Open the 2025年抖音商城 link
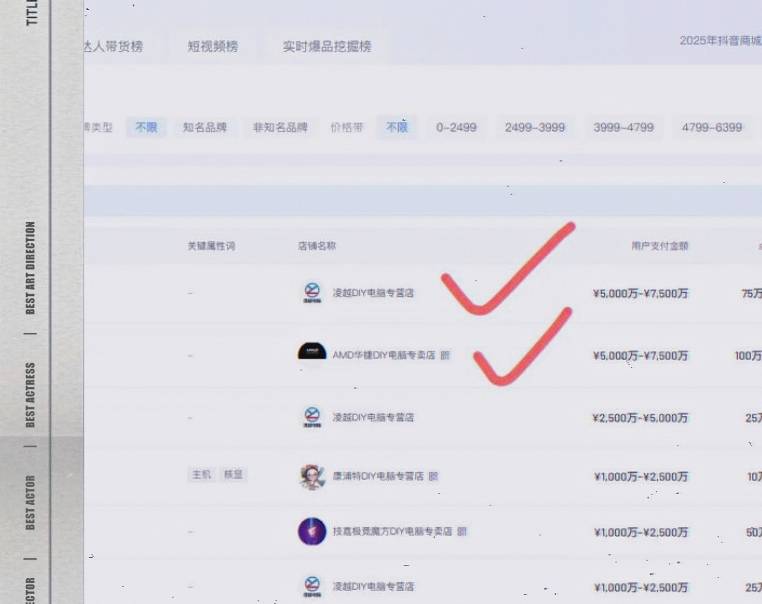 tap(721, 40)
